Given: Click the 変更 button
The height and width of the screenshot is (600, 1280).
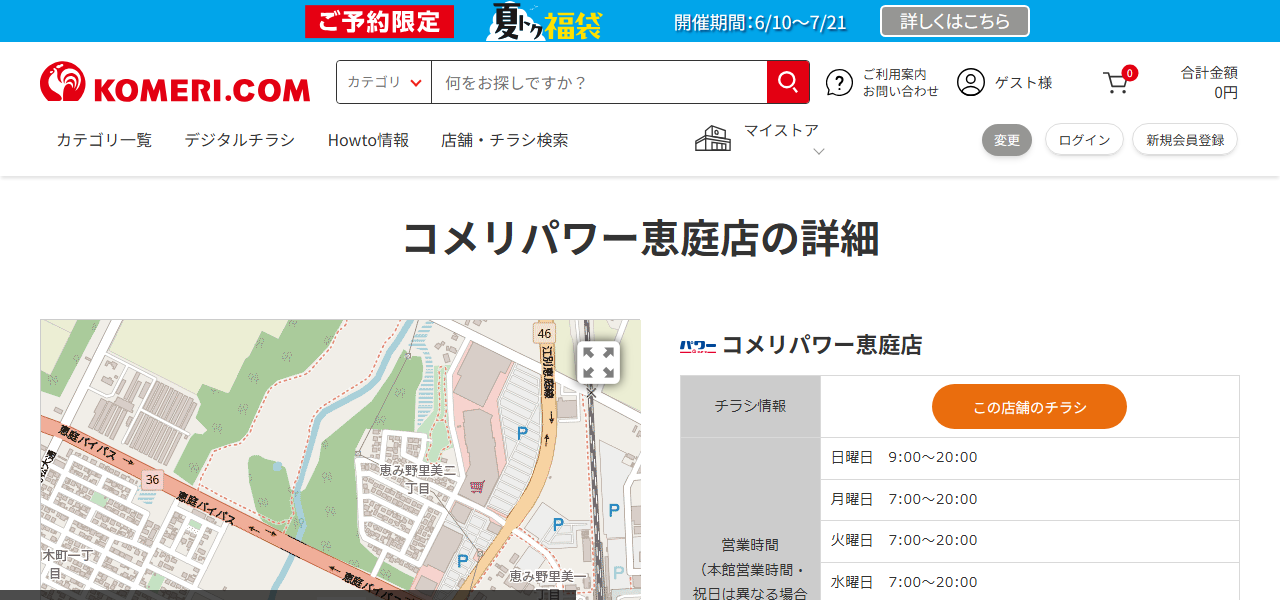Looking at the screenshot, I should pos(1007,140).
